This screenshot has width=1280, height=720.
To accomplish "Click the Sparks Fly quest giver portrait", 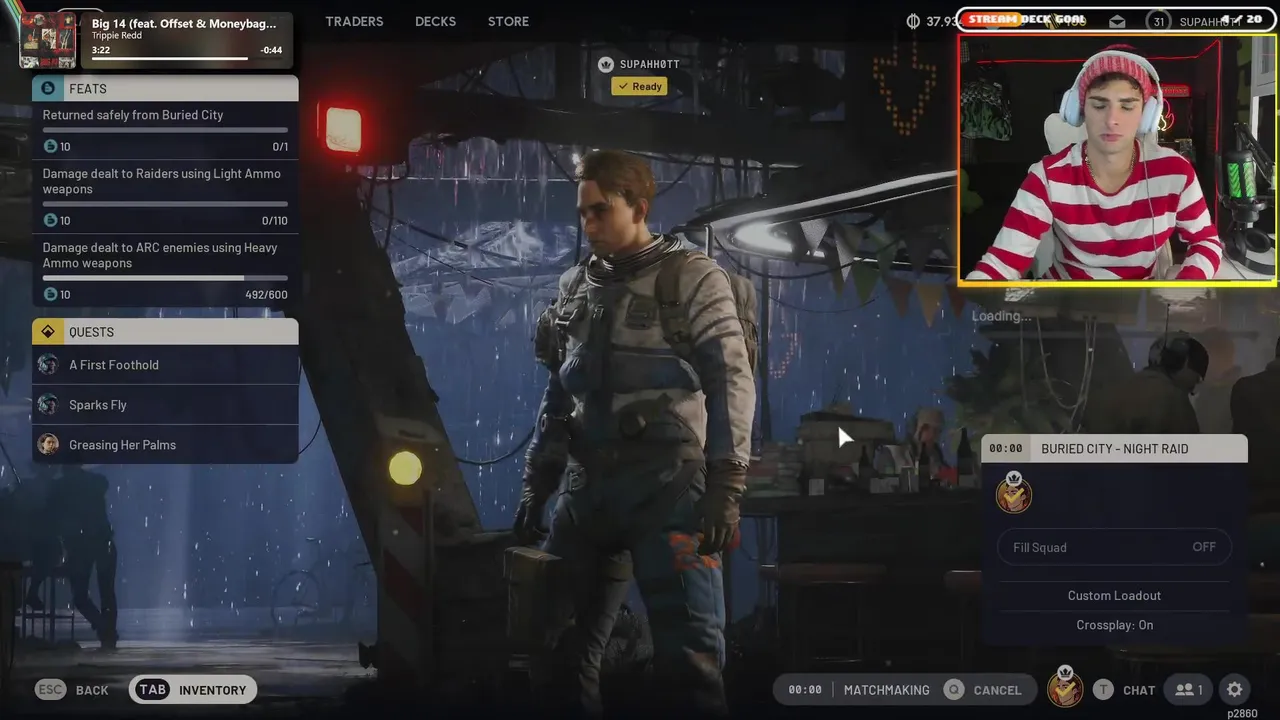I will pos(48,405).
